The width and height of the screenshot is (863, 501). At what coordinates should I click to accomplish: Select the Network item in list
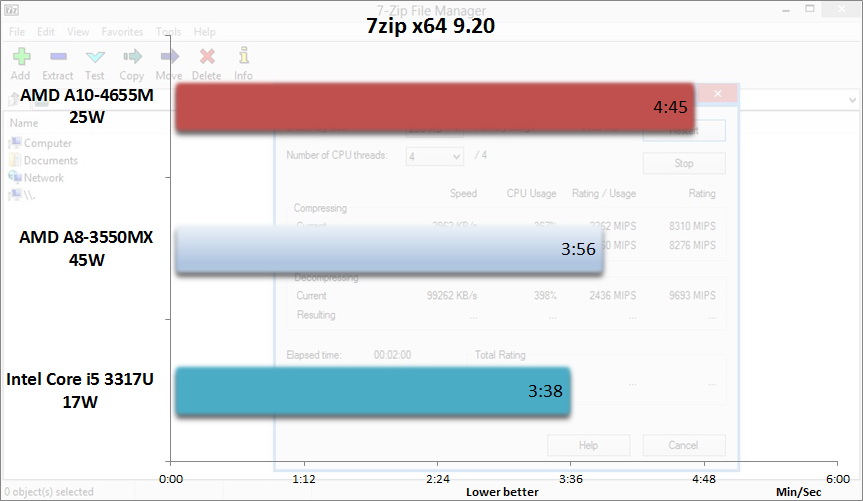[x=36, y=178]
